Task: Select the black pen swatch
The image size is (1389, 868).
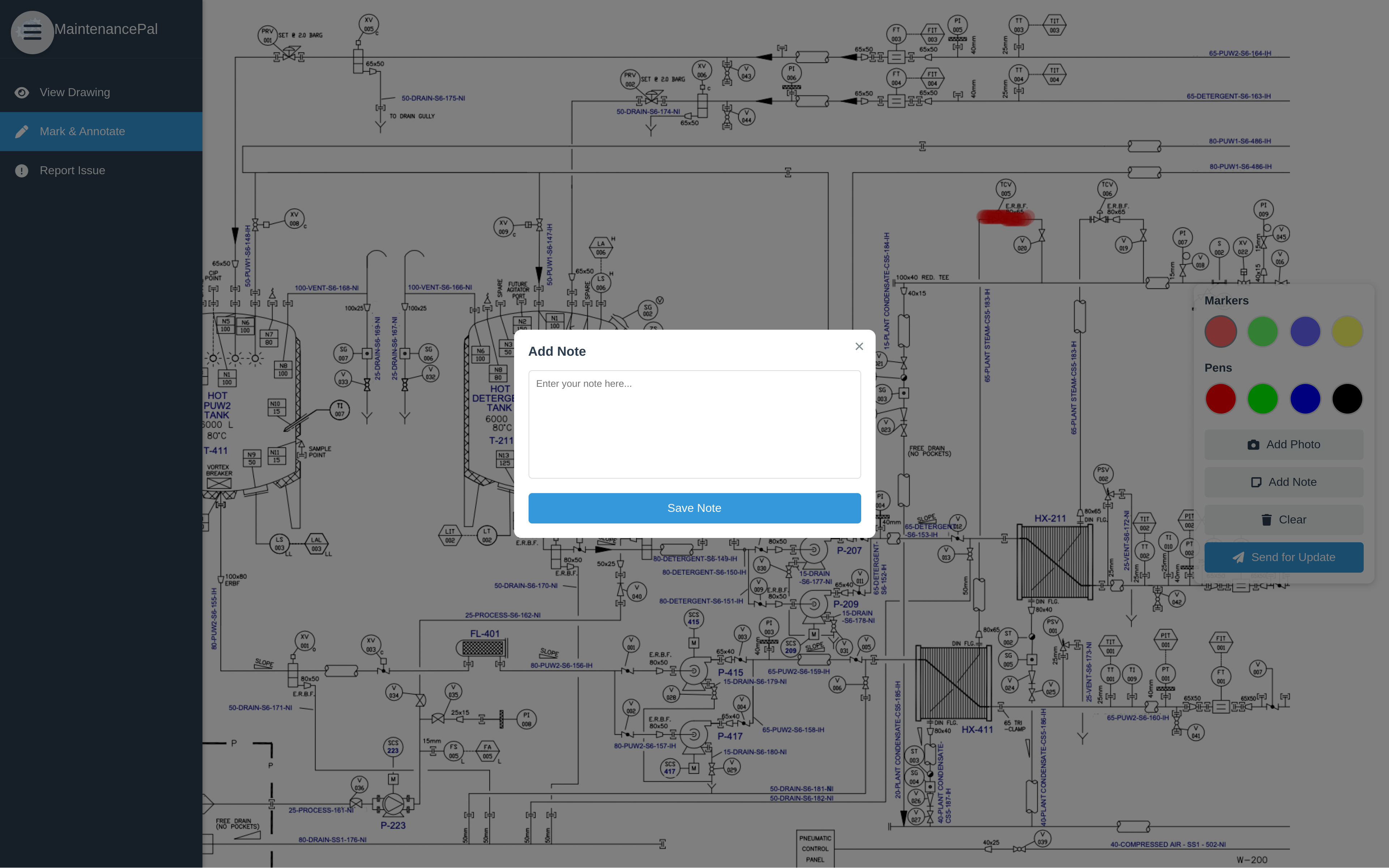Action: coord(1347,398)
